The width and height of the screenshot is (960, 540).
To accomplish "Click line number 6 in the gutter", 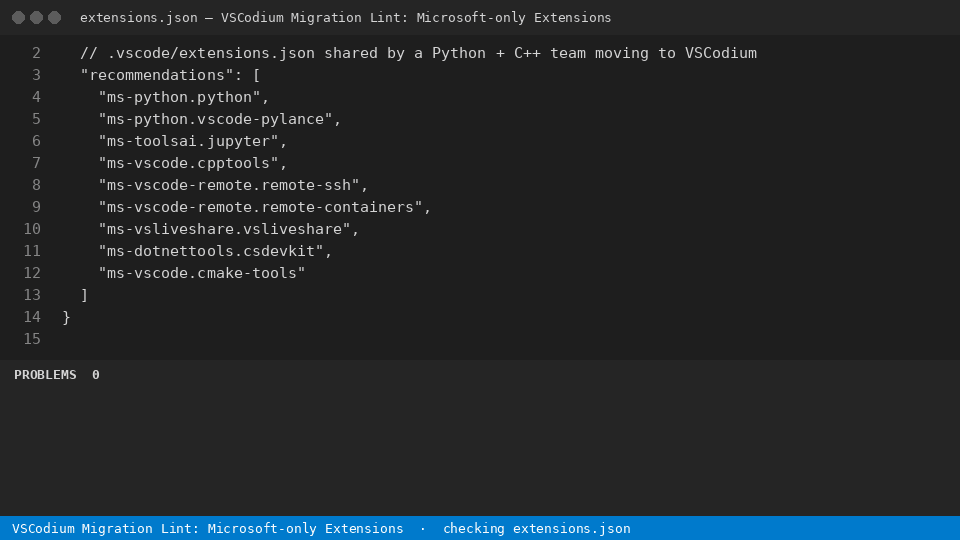I will coord(36,141).
